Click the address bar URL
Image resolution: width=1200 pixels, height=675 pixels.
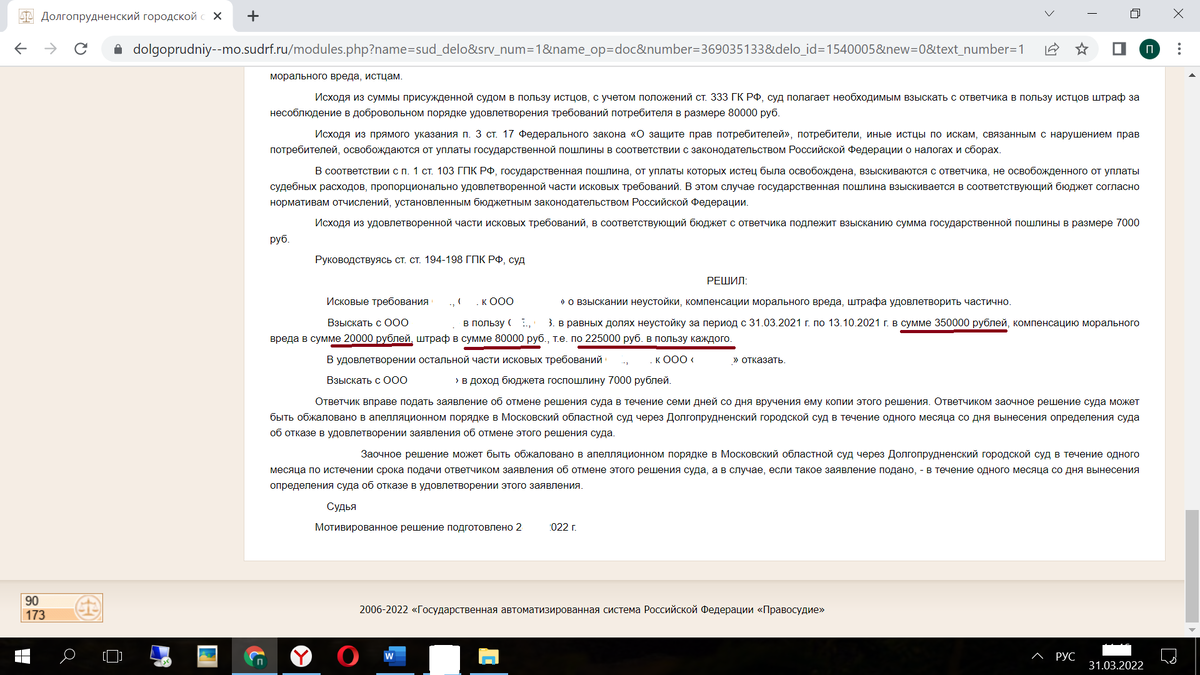click(578, 48)
